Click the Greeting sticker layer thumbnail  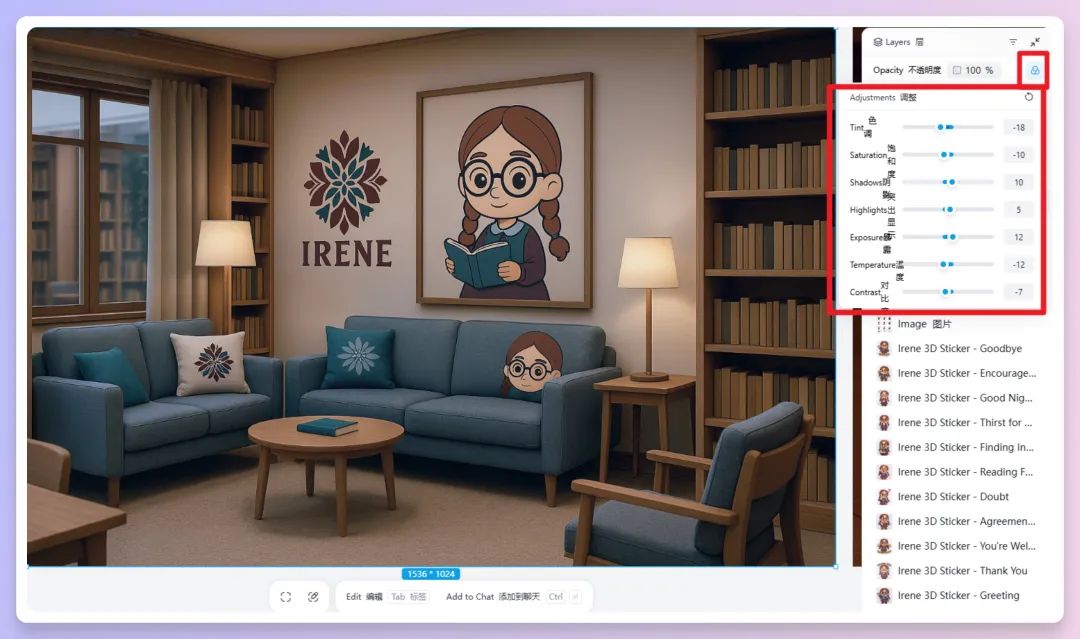point(884,596)
